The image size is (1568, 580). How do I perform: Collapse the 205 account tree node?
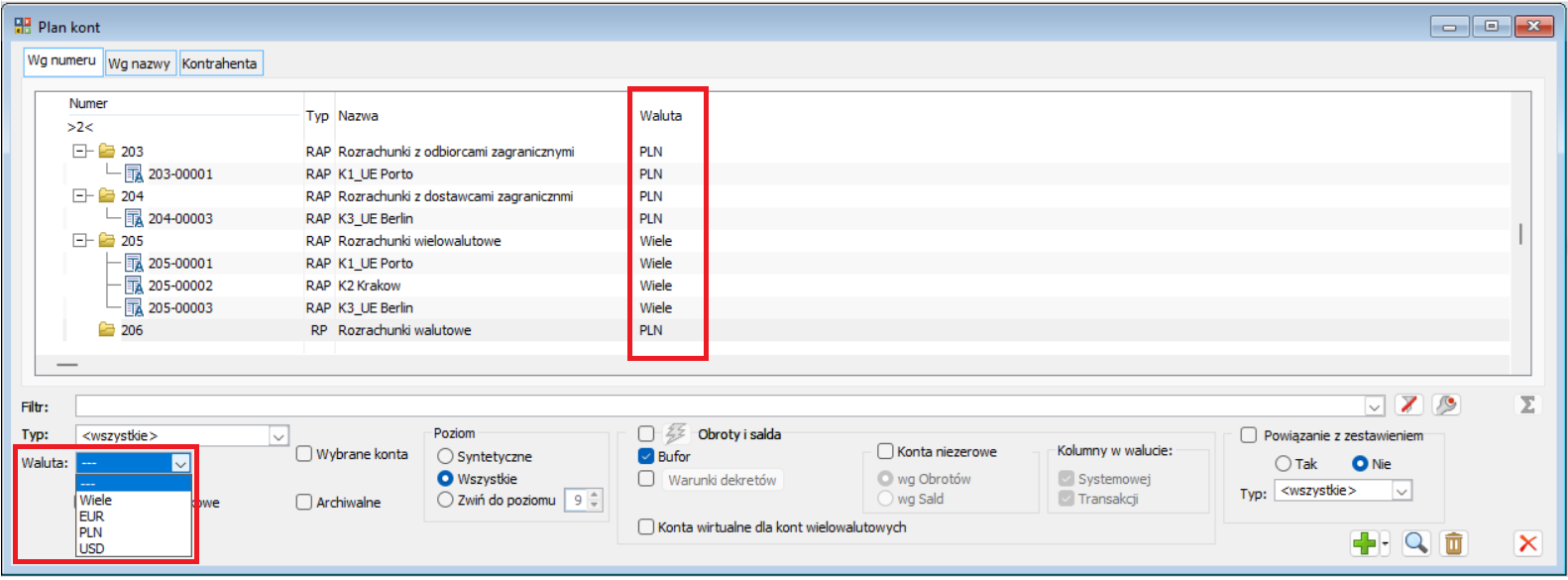(x=79, y=240)
